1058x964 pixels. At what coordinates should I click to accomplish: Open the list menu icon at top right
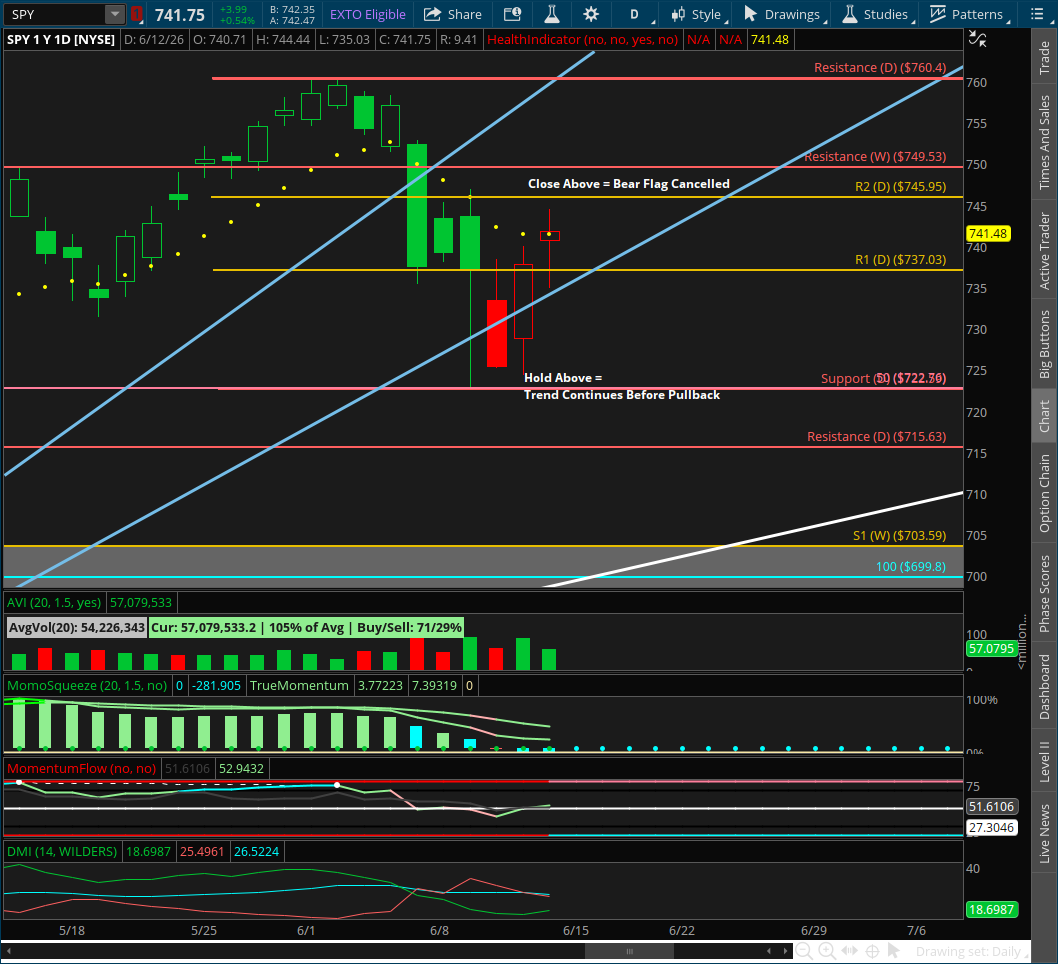[1037, 14]
